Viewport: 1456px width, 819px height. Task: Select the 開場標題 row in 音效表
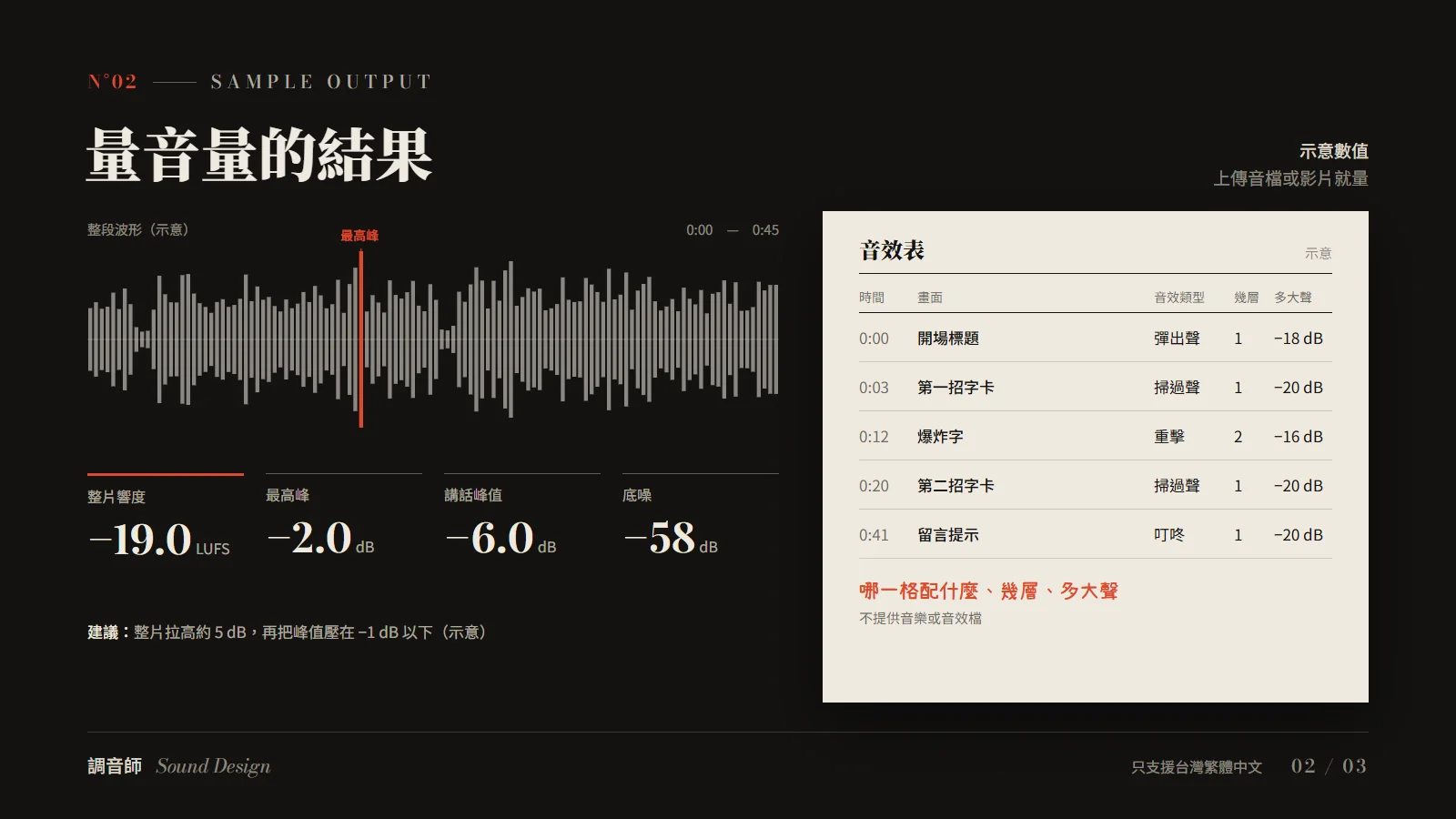tap(1096, 339)
